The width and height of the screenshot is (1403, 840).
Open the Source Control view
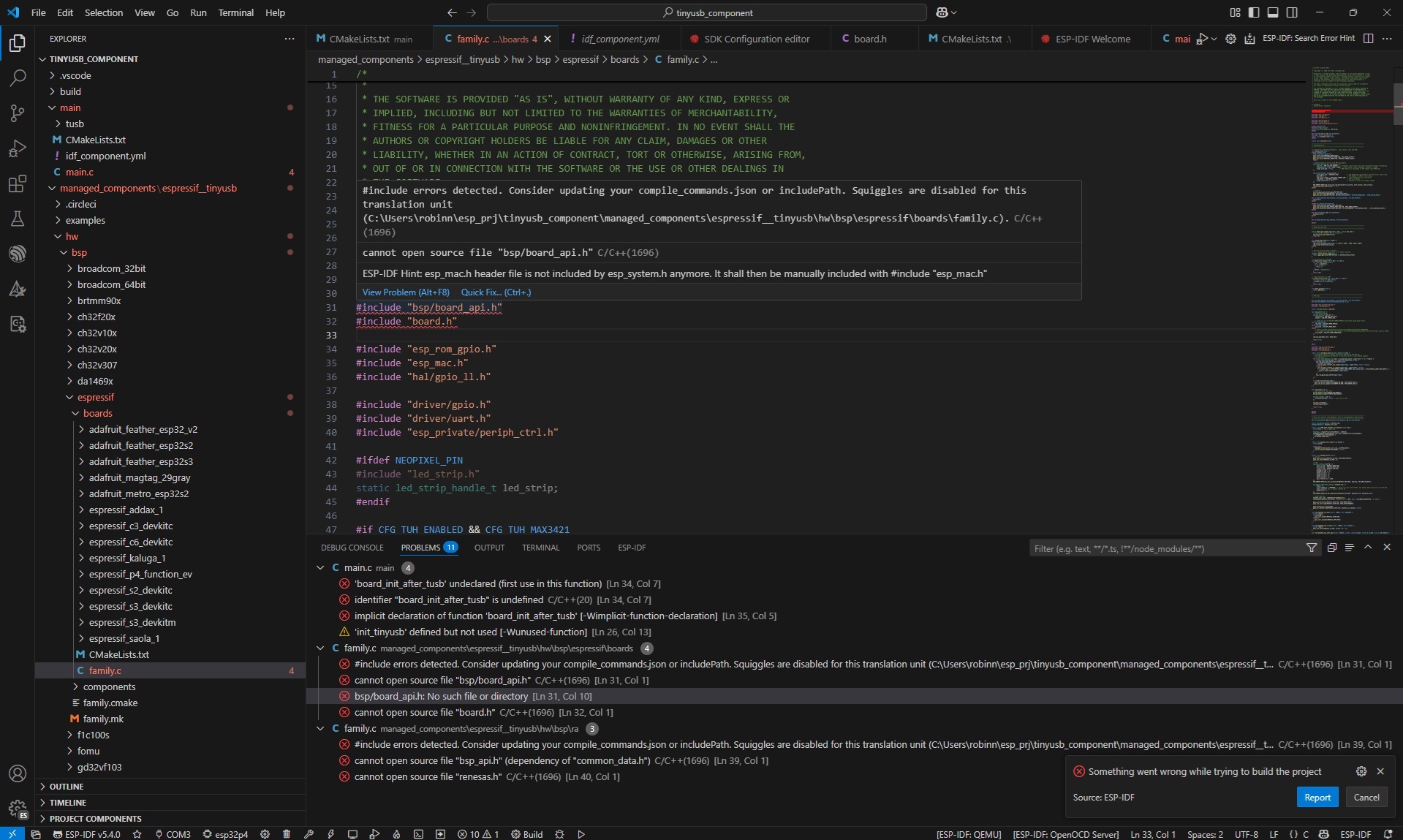pyautogui.click(x=18, y=113)
